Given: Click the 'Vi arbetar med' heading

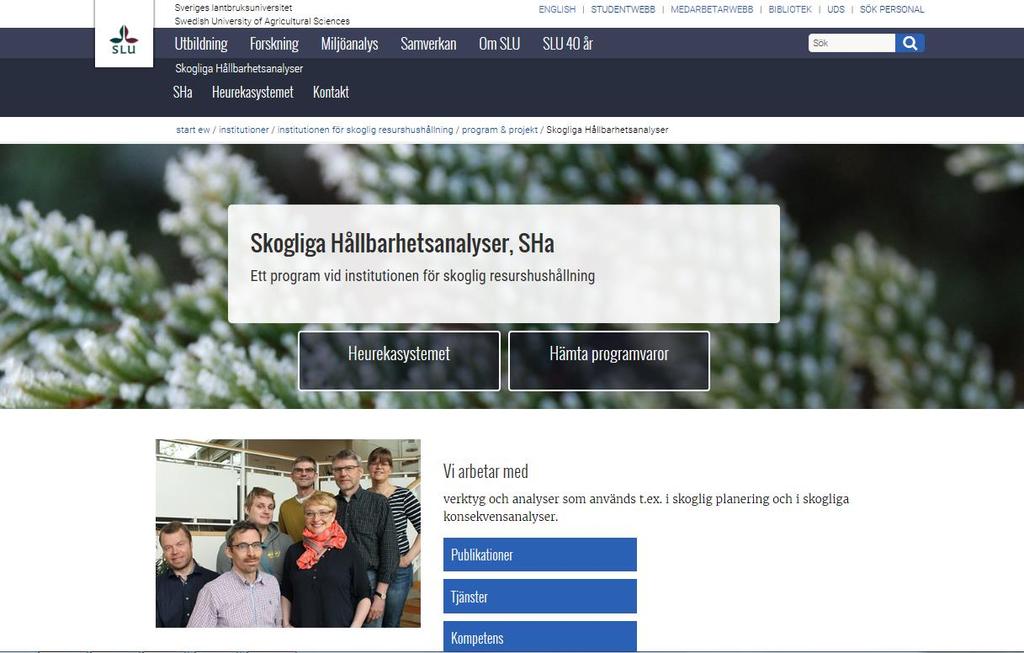Looking at the screenshot, I should pyautogui.click(x=485, y=471).
